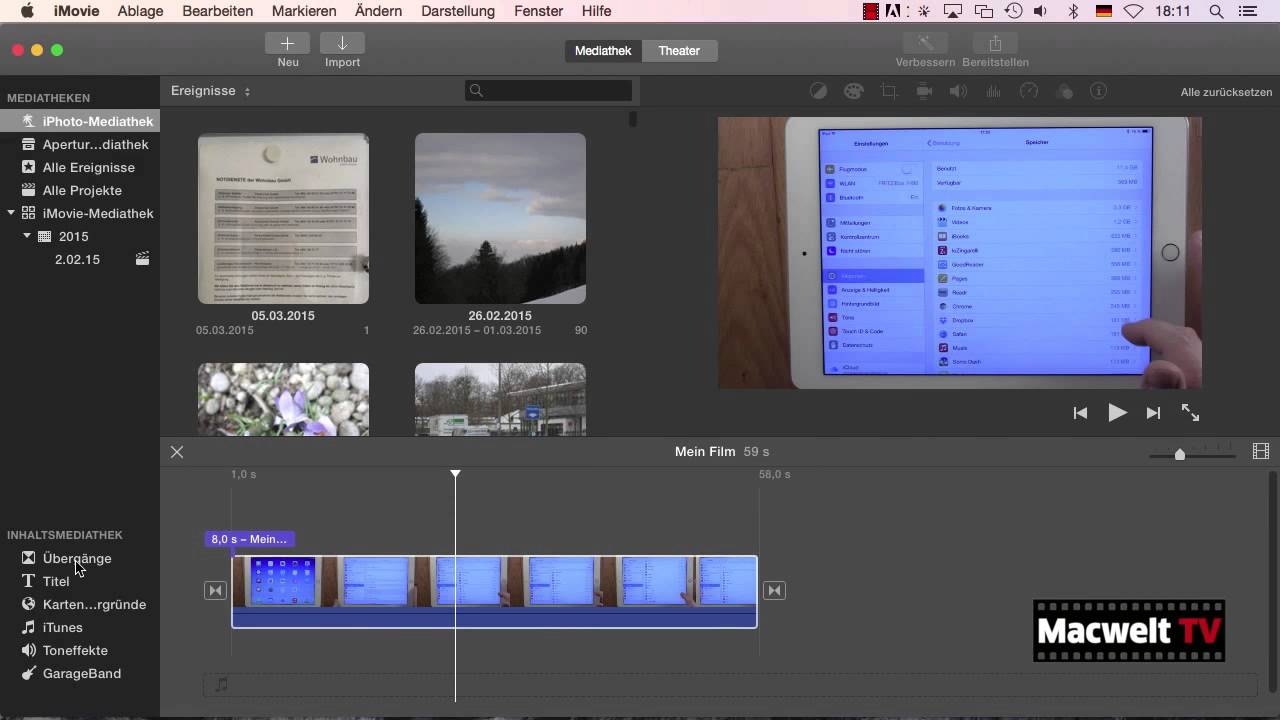Open the color balance adjustment
The image size is (1280, 720).
coord(818,91)
